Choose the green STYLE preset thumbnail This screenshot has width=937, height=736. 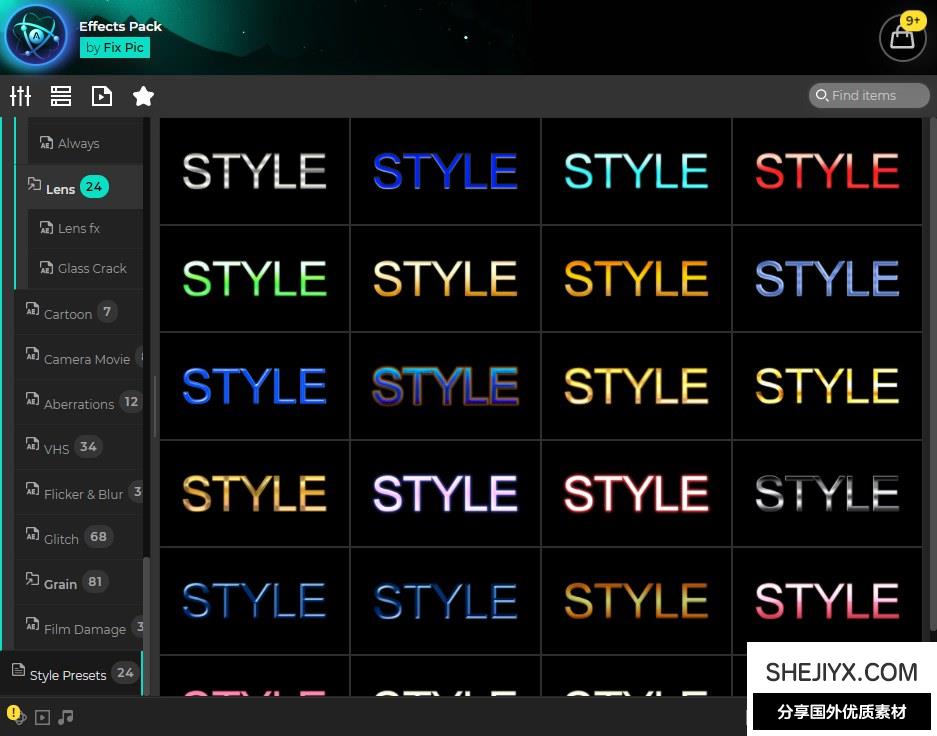[x=254, y=279]
